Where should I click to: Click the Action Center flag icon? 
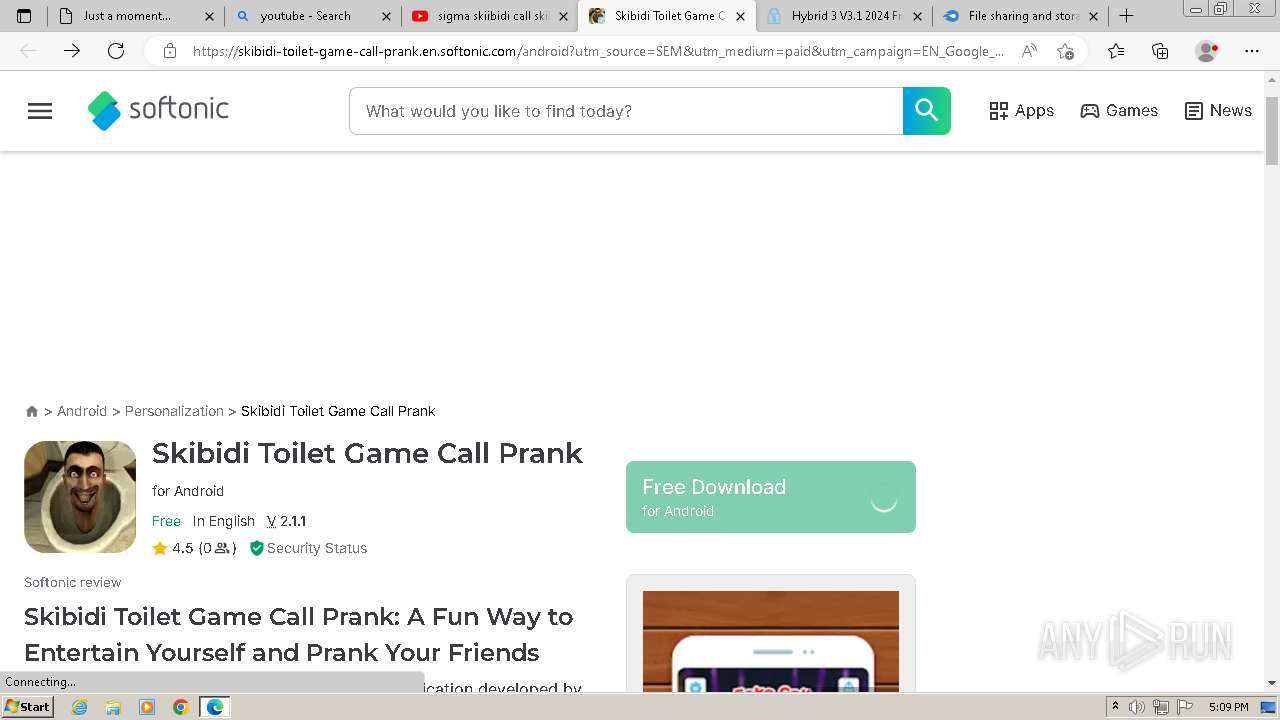tap(1183, 707)
